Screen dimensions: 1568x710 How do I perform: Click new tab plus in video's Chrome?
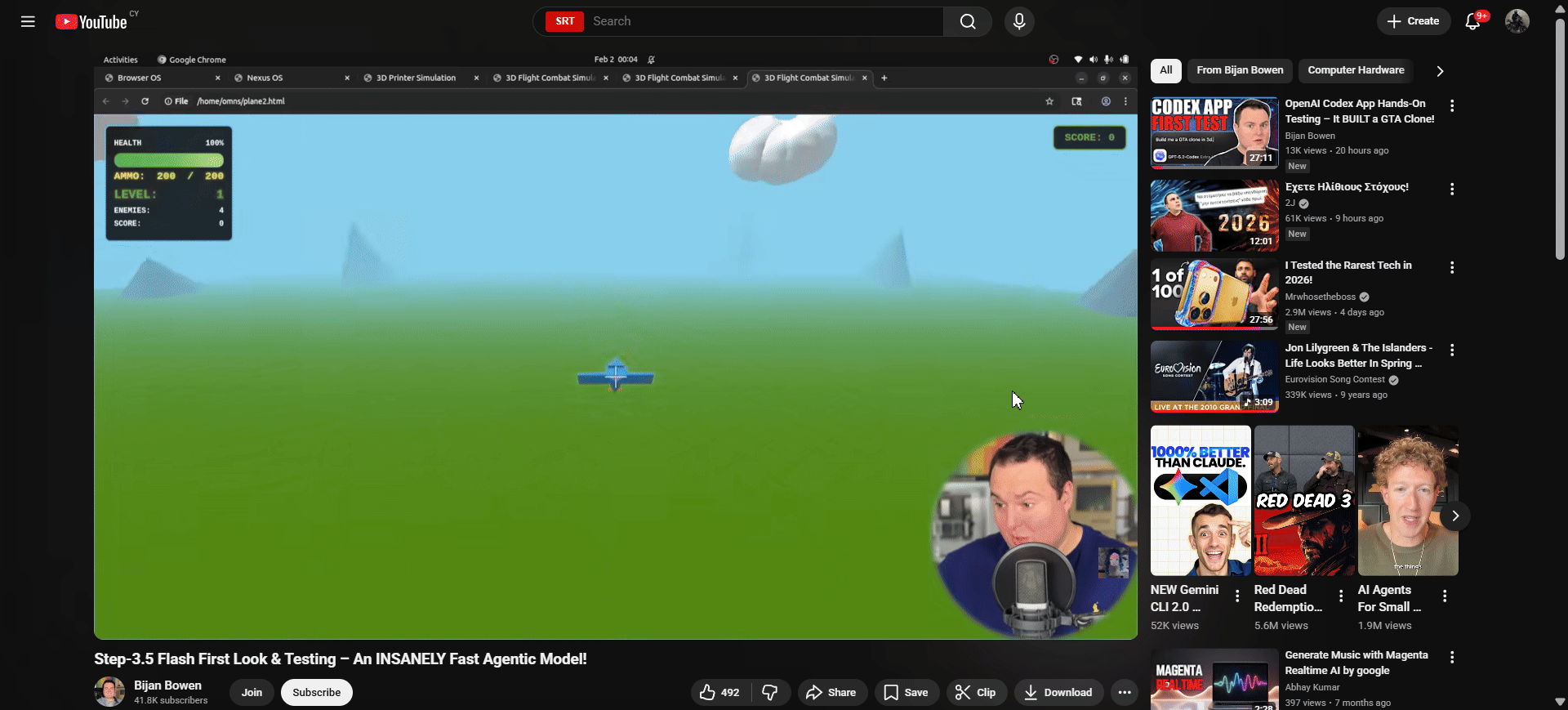point(884,78)
